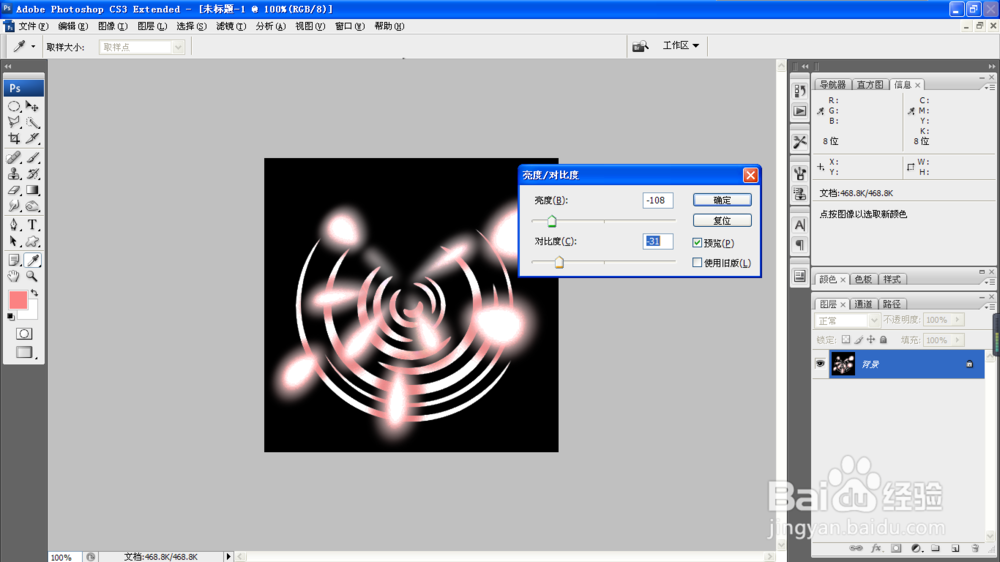This screenshot has height=562, width=1000.
Task: Open the 滤镜 menu
Action: pos(230,26)
